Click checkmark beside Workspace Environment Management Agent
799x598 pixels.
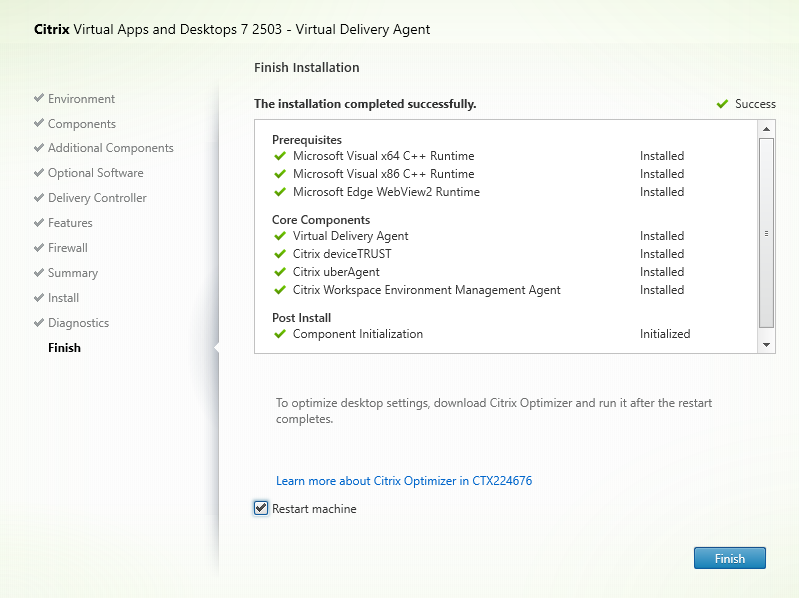[280, 290]
